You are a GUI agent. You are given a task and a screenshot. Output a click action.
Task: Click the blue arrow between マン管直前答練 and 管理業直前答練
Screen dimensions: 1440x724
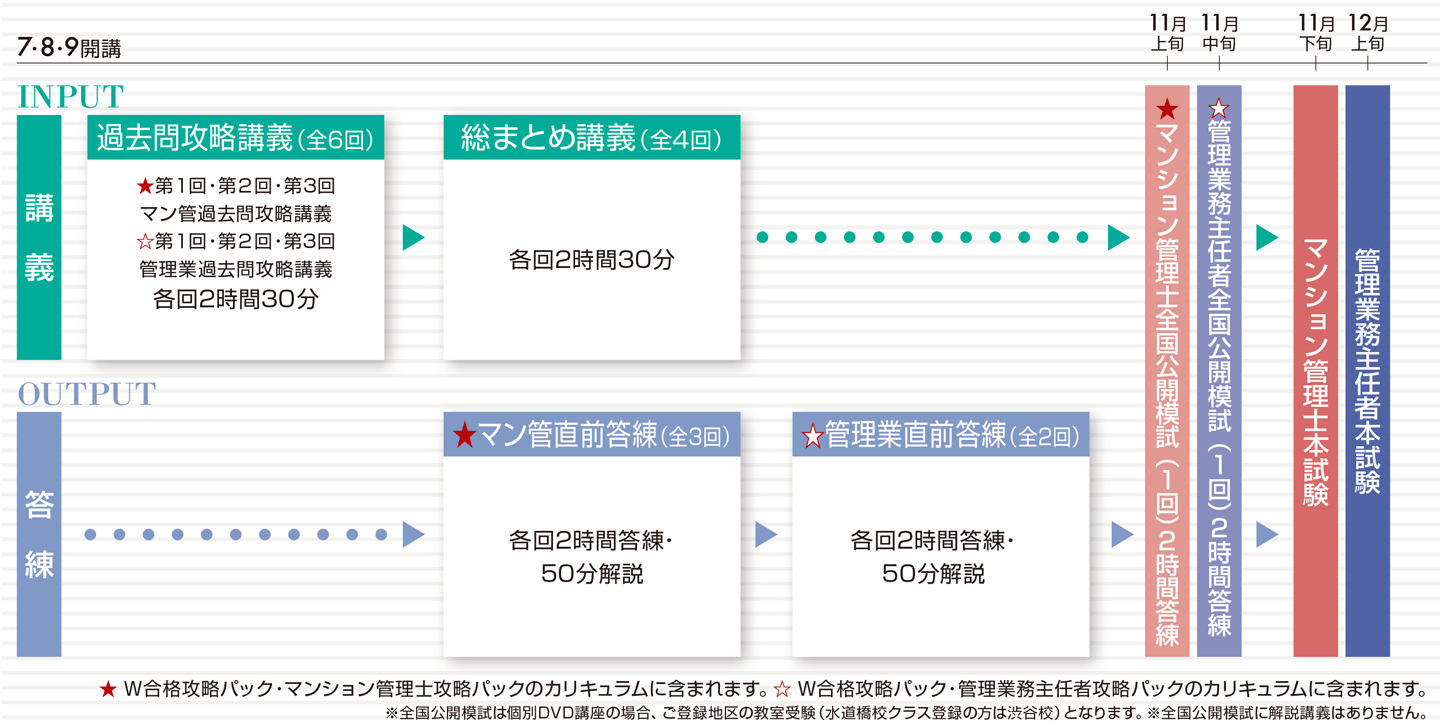pyautogui.click(x=765, y=534)
